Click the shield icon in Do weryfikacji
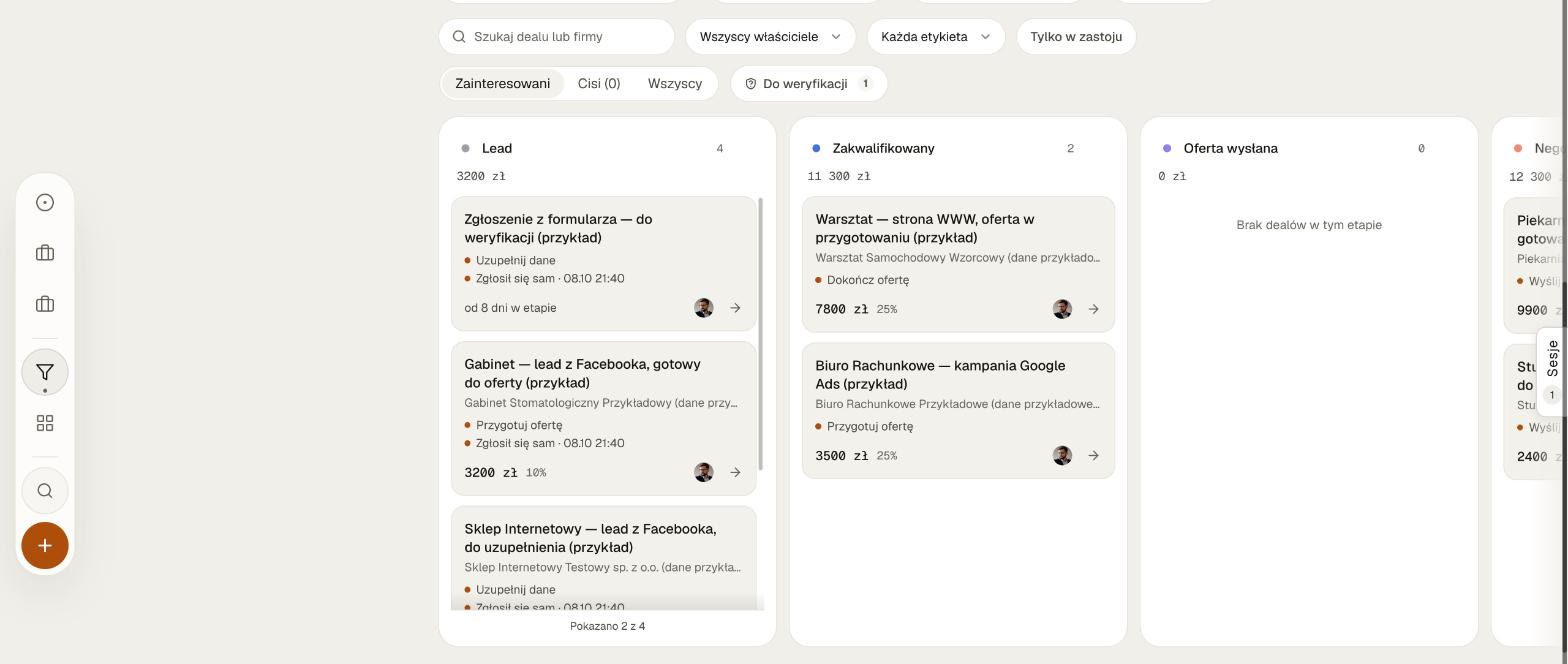1568x664 pixels. (751, 84)
